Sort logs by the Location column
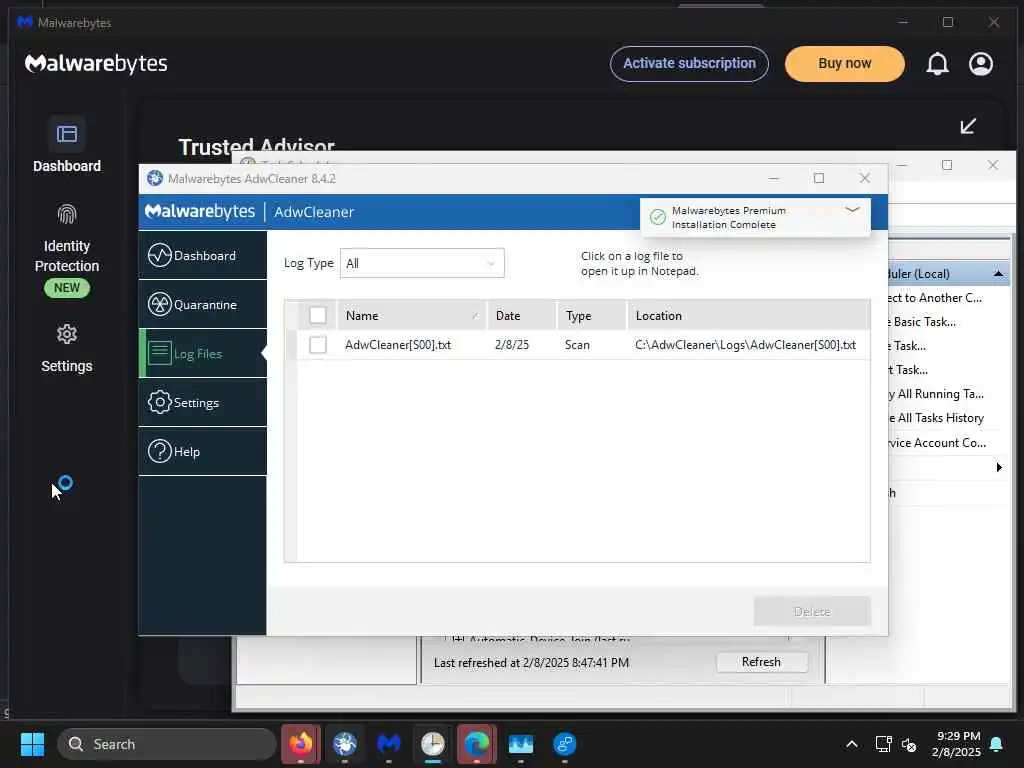 click(x=748, y=315)
